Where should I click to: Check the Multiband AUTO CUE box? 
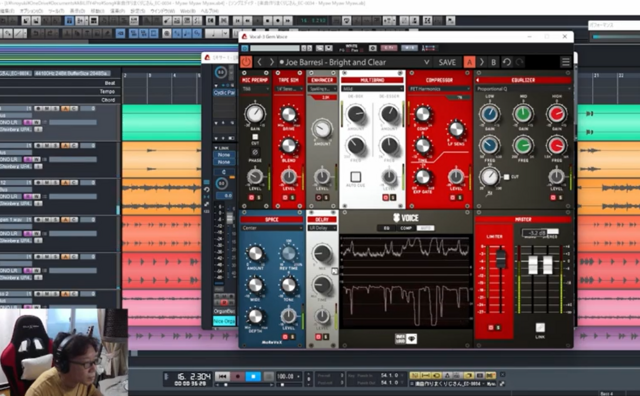(x=356, y=176)
